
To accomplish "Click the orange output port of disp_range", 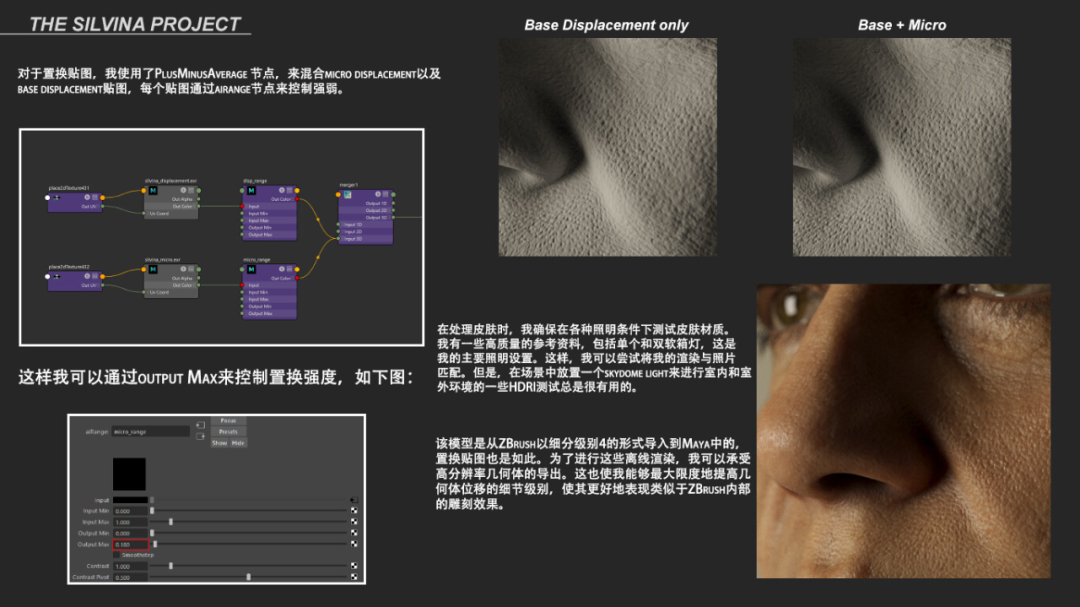I will [x=297, y=190].
